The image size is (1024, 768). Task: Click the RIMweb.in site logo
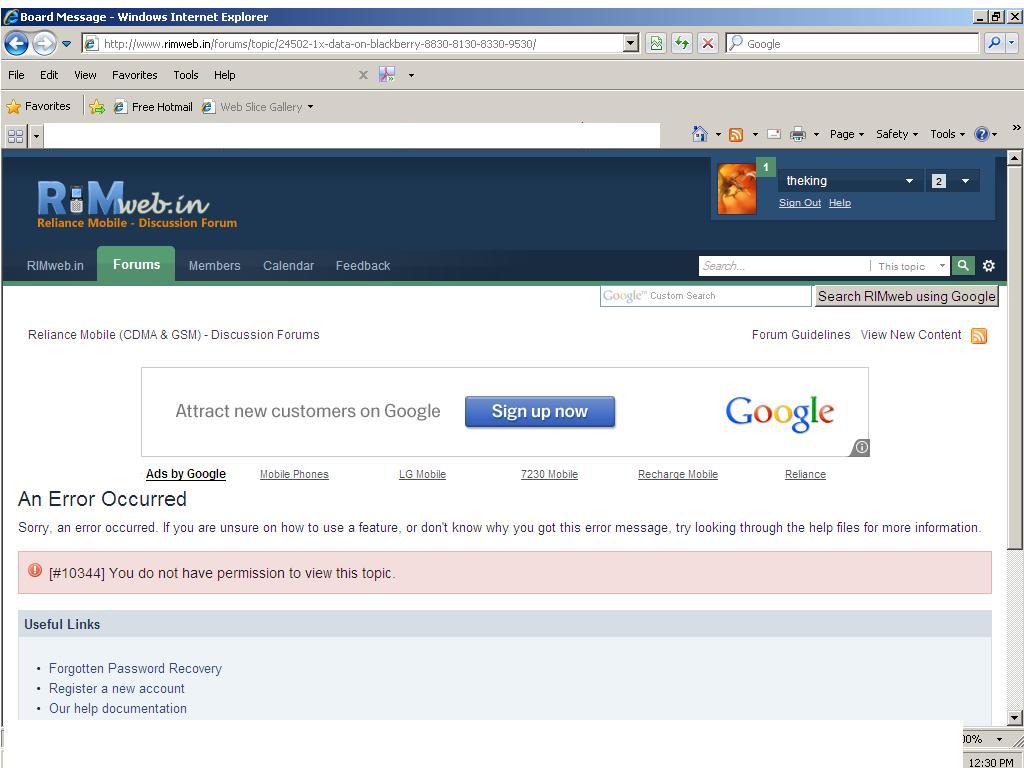[x=136, y=203]
